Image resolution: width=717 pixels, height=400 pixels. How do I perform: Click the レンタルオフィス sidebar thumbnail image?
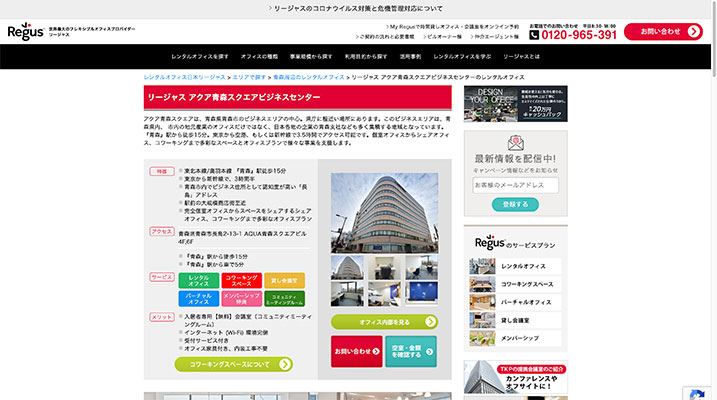click(482, 266)
